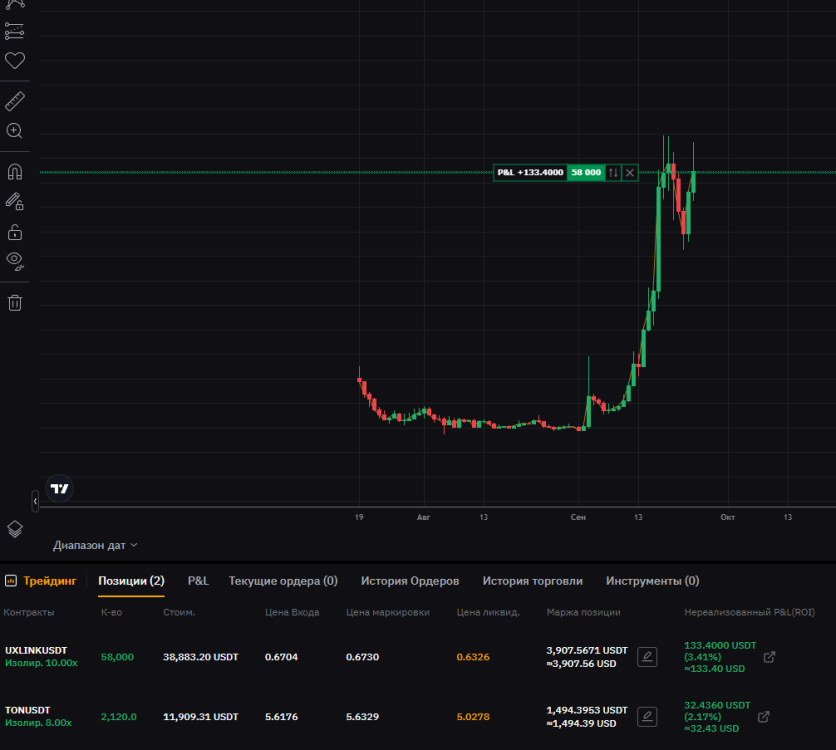Open the История Ордеров tab
The width and height of the screenshot is (836, 750).
(x=410, y=581)
